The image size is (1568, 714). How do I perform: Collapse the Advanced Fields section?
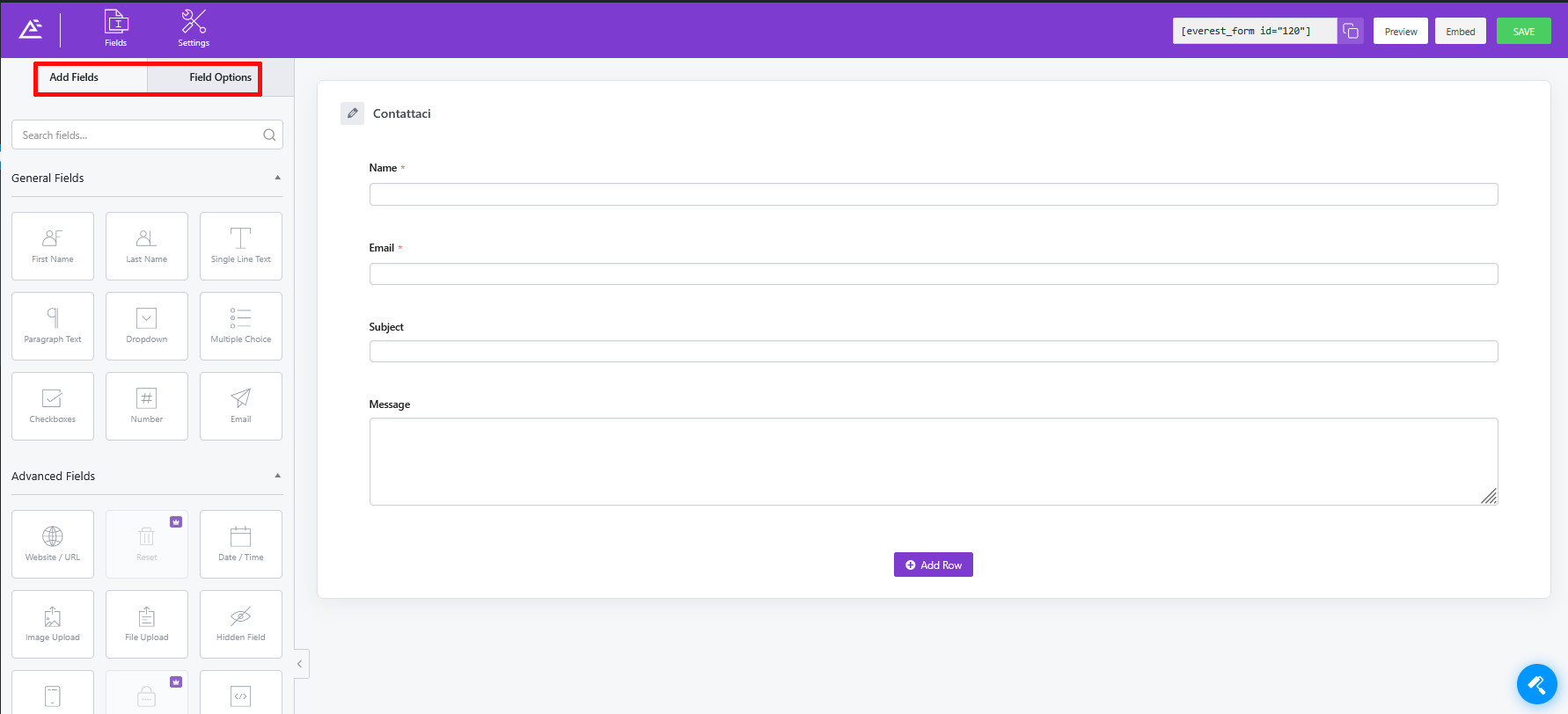click(x=278, y=476)
